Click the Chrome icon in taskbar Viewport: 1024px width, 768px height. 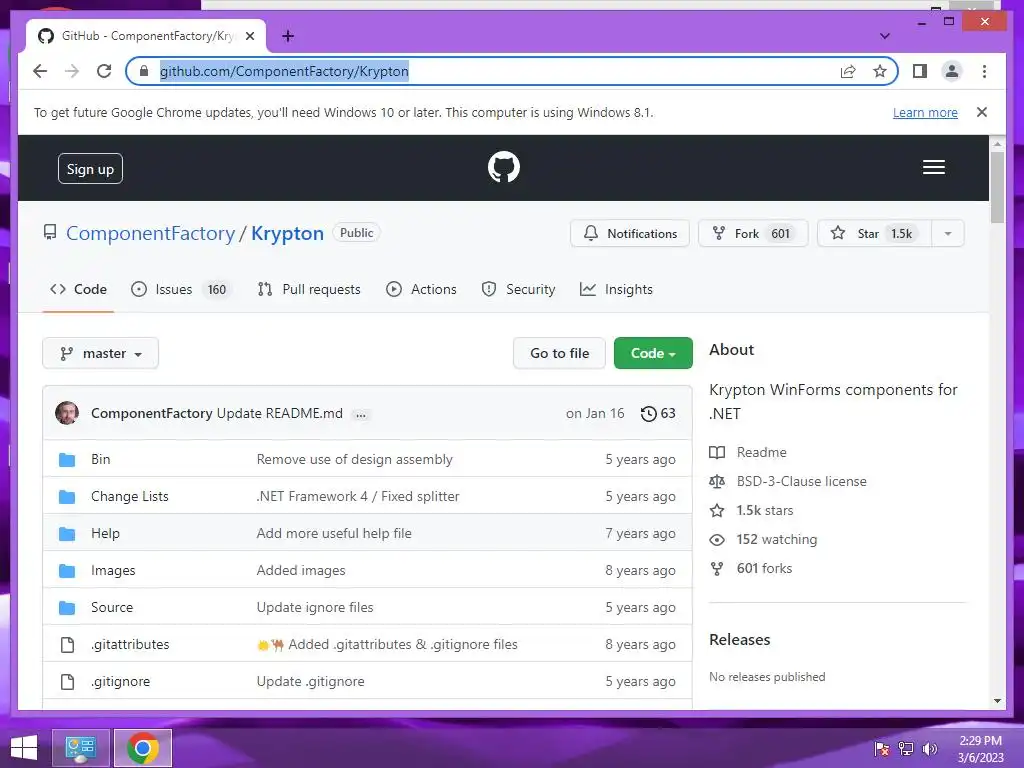(143, 748)
